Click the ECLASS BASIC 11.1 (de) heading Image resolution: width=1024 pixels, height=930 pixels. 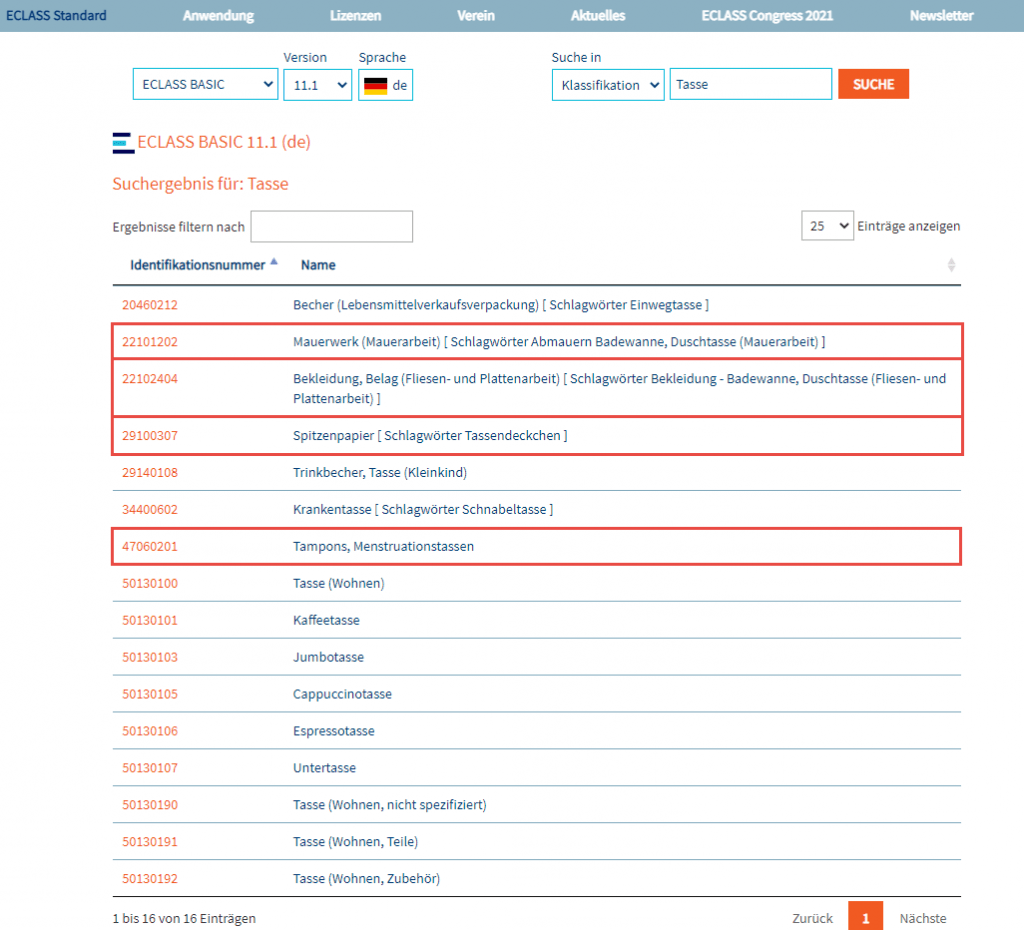click(224, 142)
